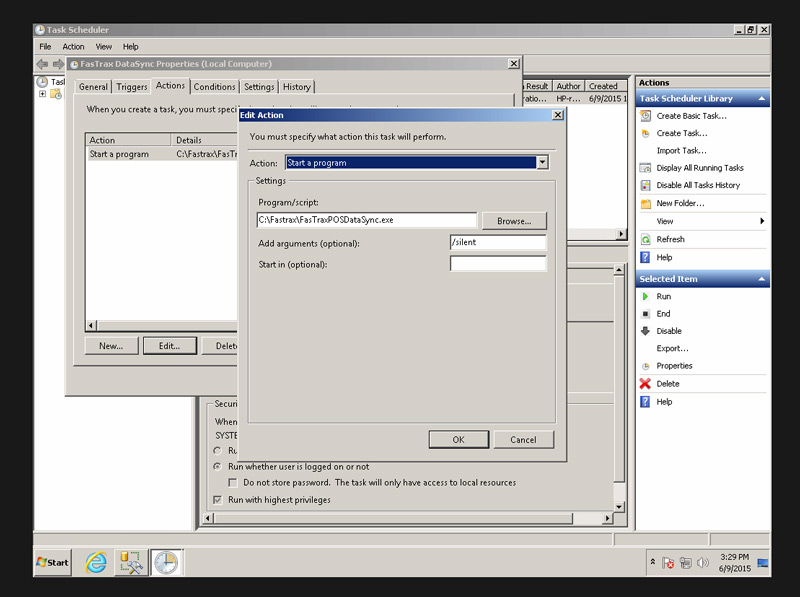Confirm Edit Action with OK
This screenshot has width=800, height=597.
tap(459, 439)
